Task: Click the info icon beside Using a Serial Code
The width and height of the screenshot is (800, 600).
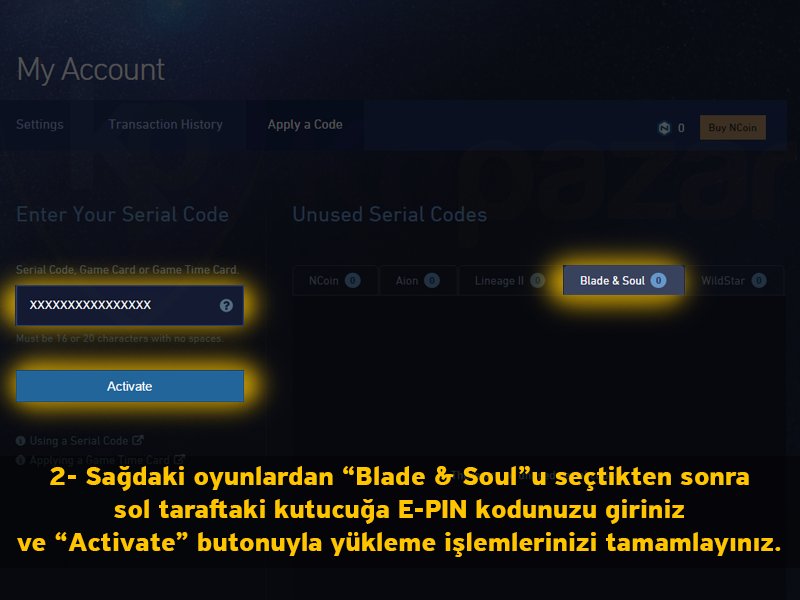Action: (20, 440)
